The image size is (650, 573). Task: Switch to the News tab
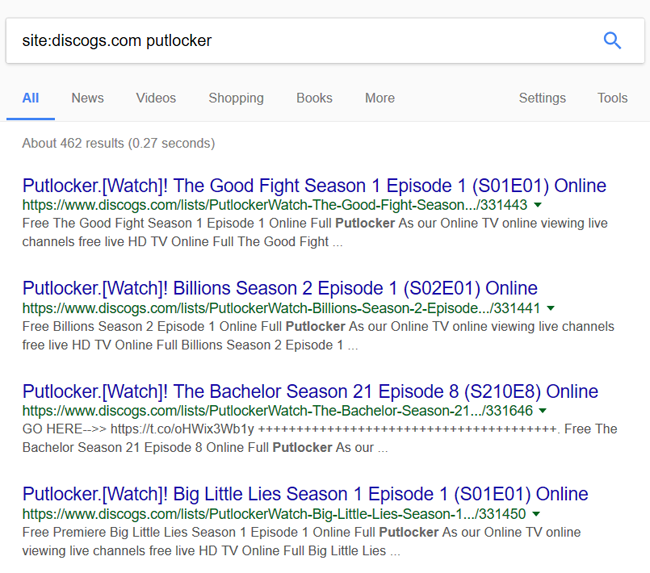87,98
